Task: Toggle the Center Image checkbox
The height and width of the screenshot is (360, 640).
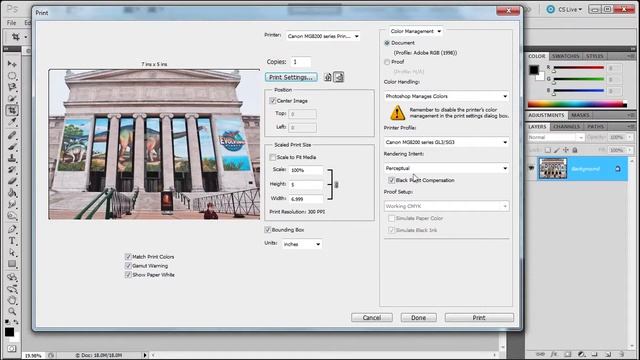Action: (273, 101)
